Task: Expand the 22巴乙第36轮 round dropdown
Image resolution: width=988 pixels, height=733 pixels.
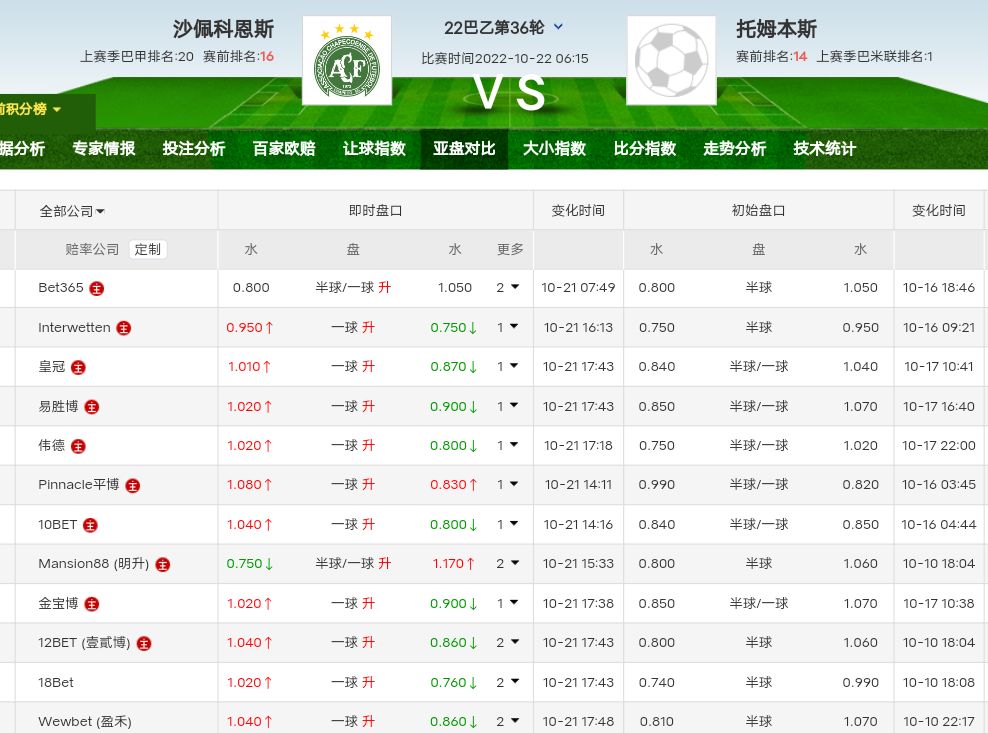Action: coord(558,27)
